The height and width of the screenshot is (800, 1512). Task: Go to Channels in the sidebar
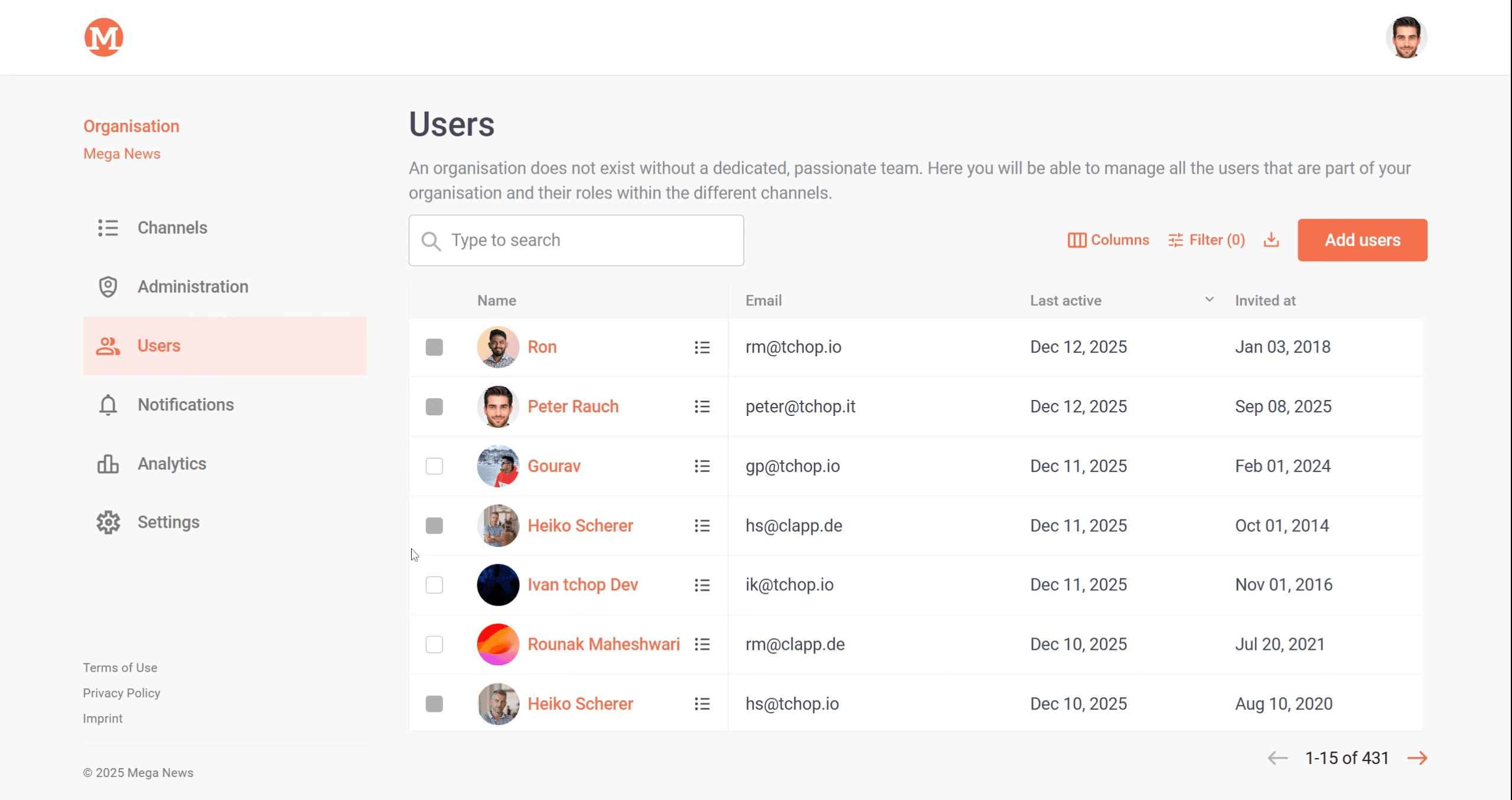172,228
